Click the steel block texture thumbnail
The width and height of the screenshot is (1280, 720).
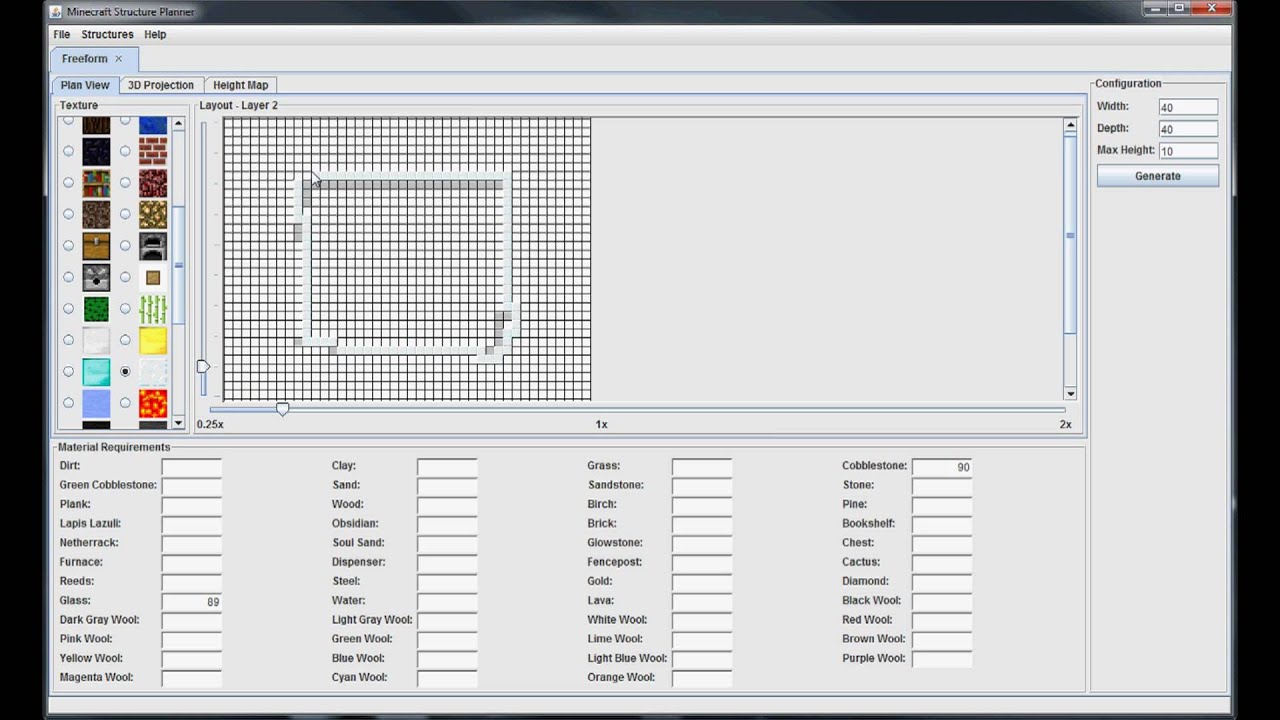pos(96,340)
